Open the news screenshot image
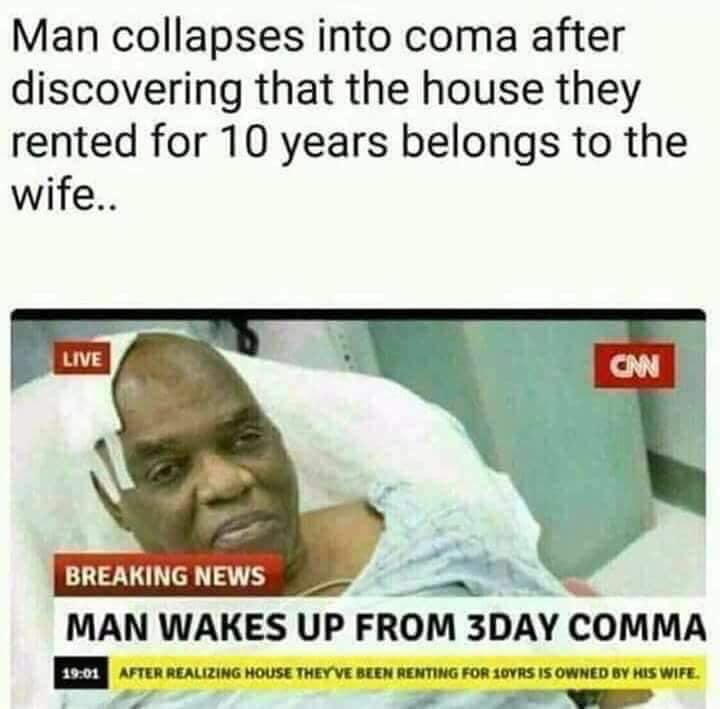720x709 pixels. (x=358, y=509)
